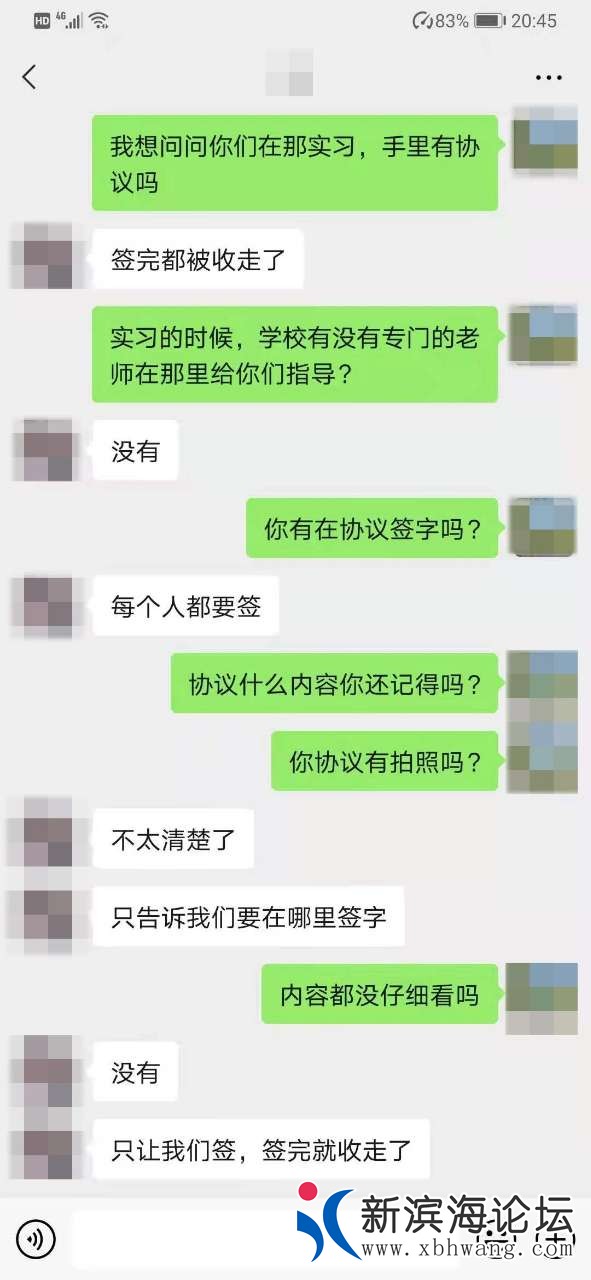Viewport: 591px width, 1280px height.
Task: Click the message text input field
Action: tap(185, 1240)
